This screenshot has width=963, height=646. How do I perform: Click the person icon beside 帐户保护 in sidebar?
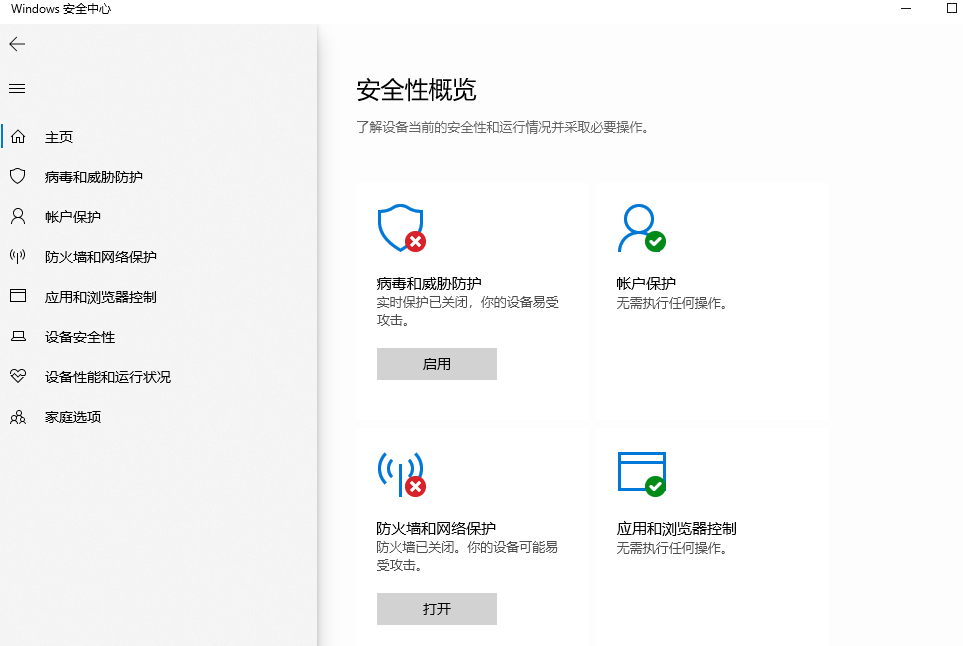click(18, 216)
